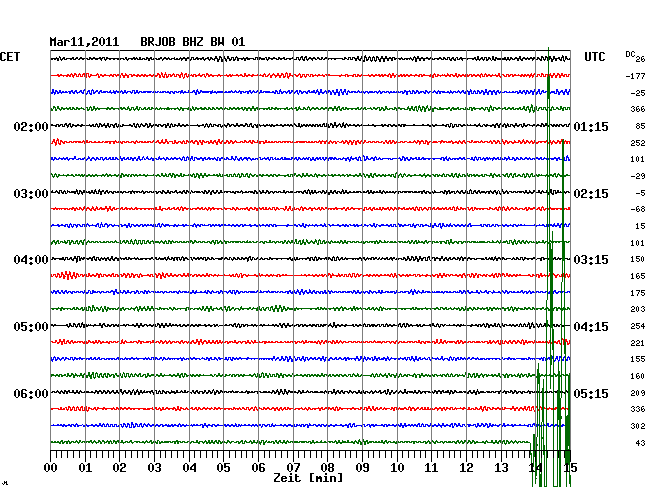Select station header BRJOB BHZ BW 01
The width and height of the screenshot is (650, 494).
click(x=192, y=42)
